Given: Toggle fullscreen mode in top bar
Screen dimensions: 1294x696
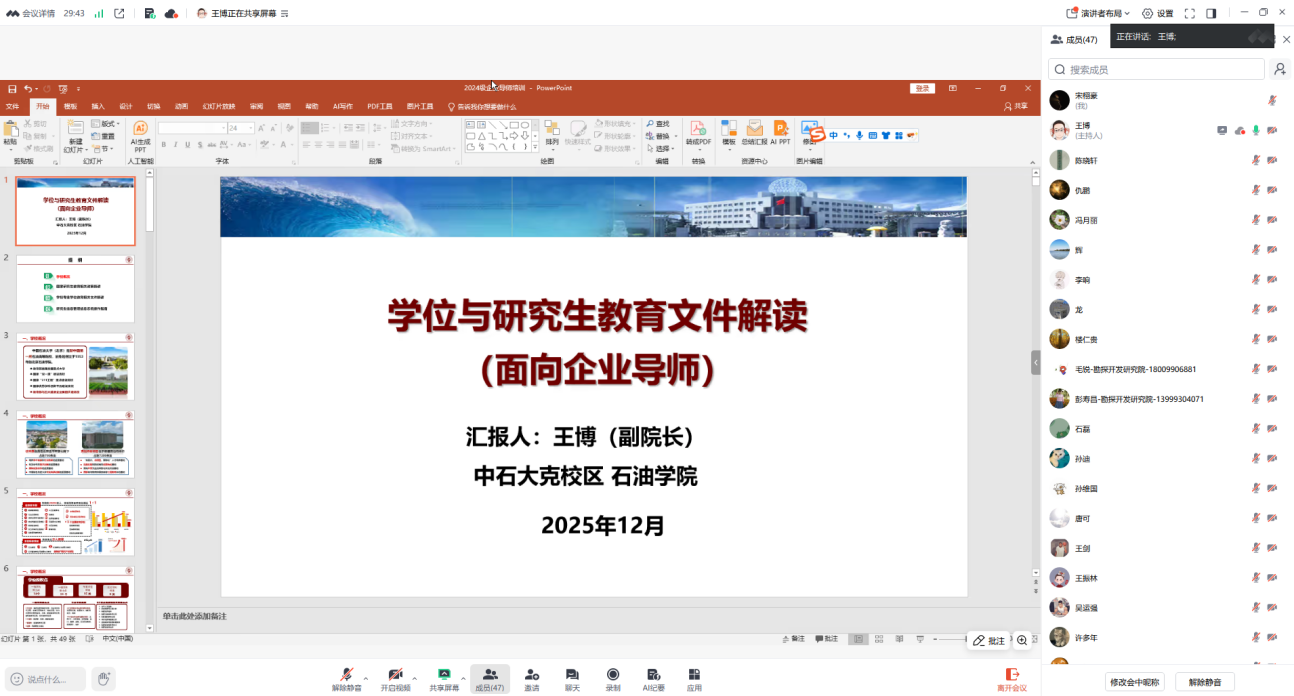Looking at the screenshot, I should tap(1190, 13).
